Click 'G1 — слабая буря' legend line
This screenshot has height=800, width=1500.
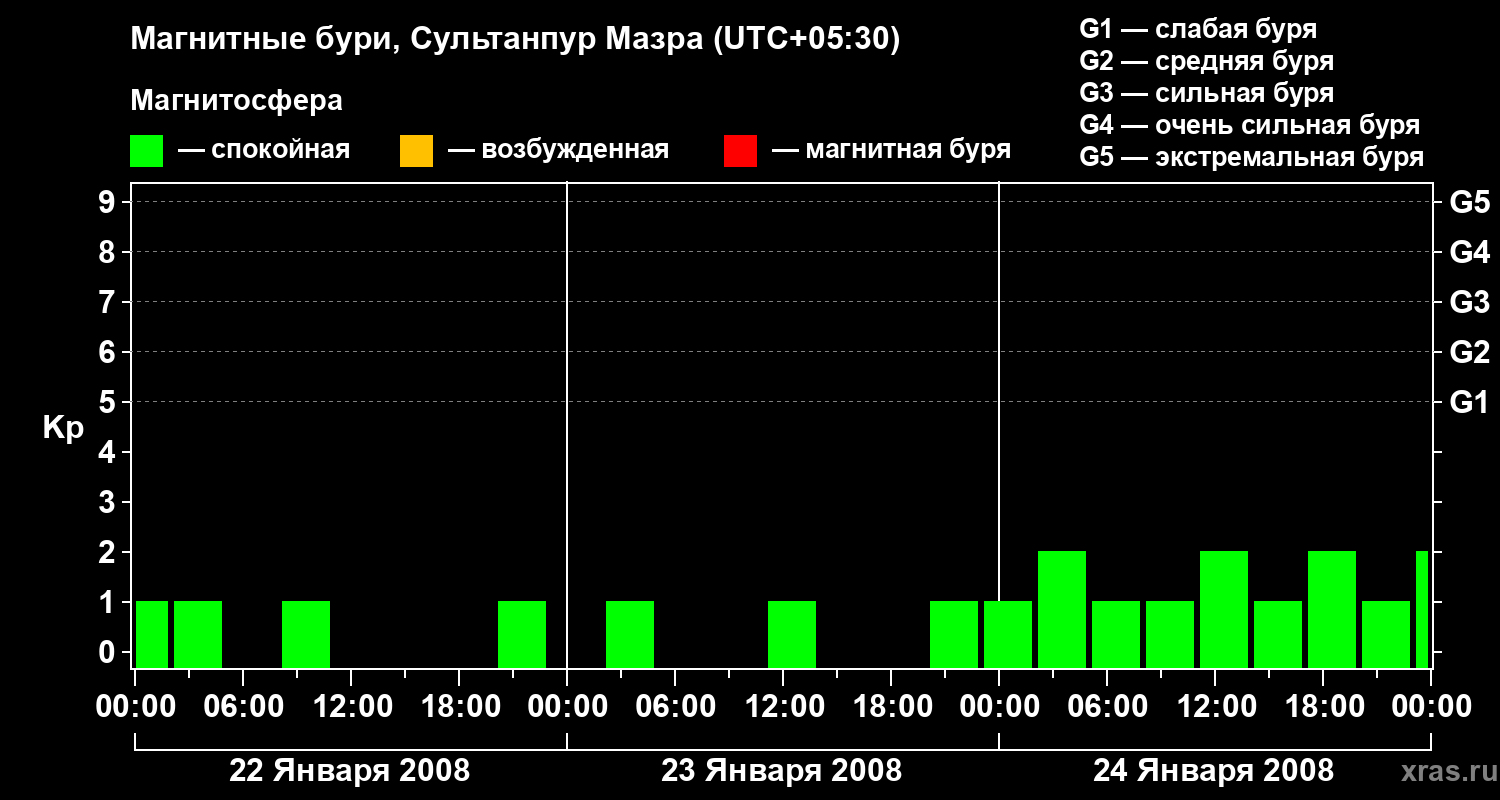(1198, 29)
